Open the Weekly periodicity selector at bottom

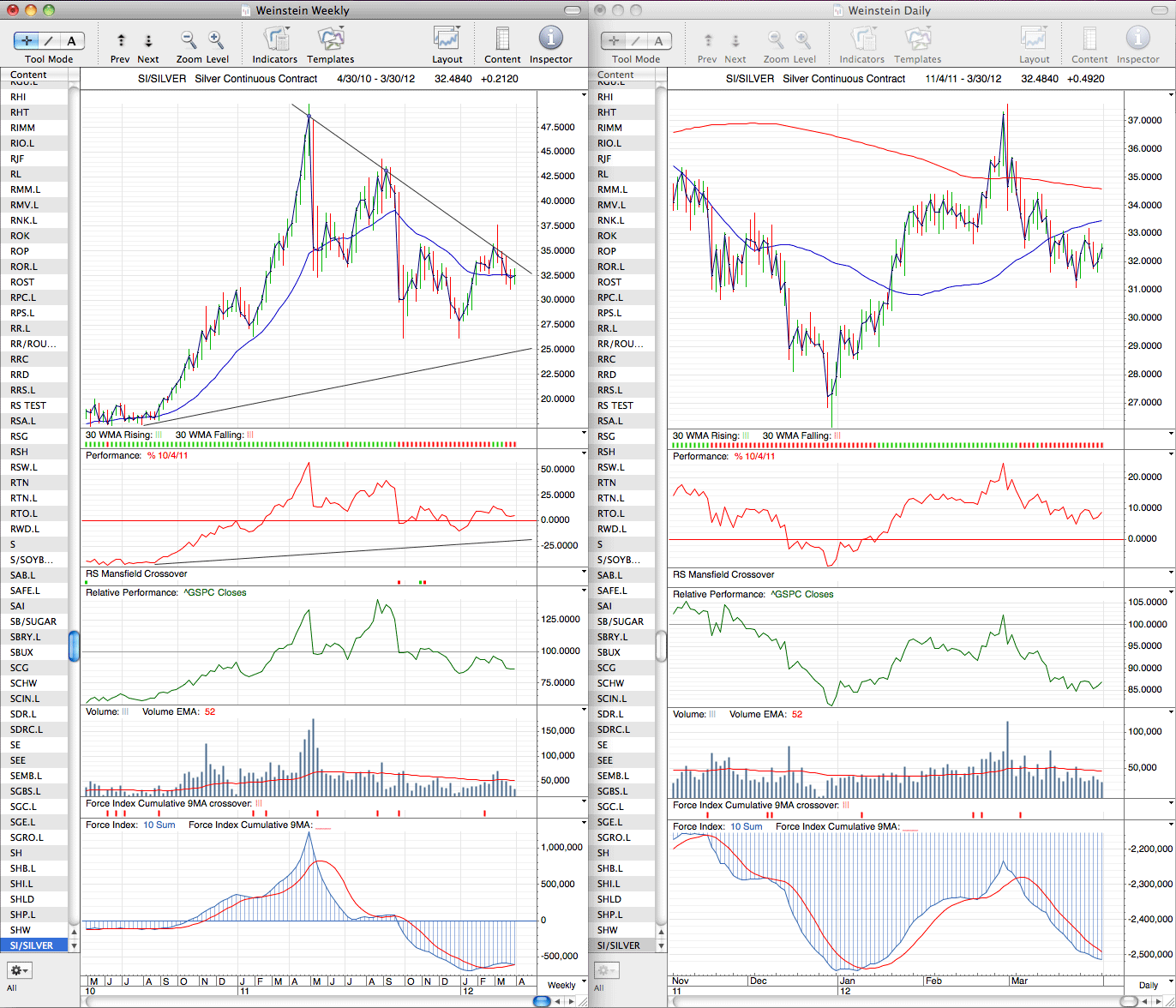point(561,985)
